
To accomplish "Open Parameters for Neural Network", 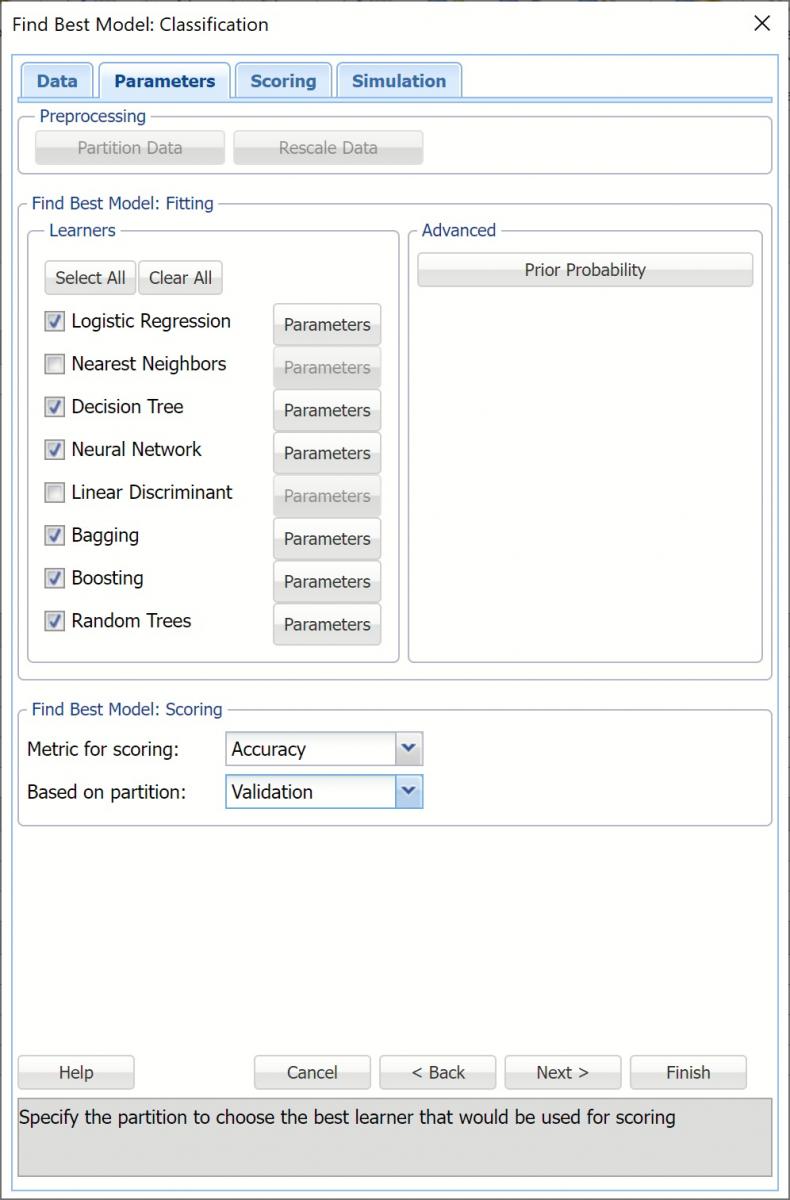I will coord(327,453).
